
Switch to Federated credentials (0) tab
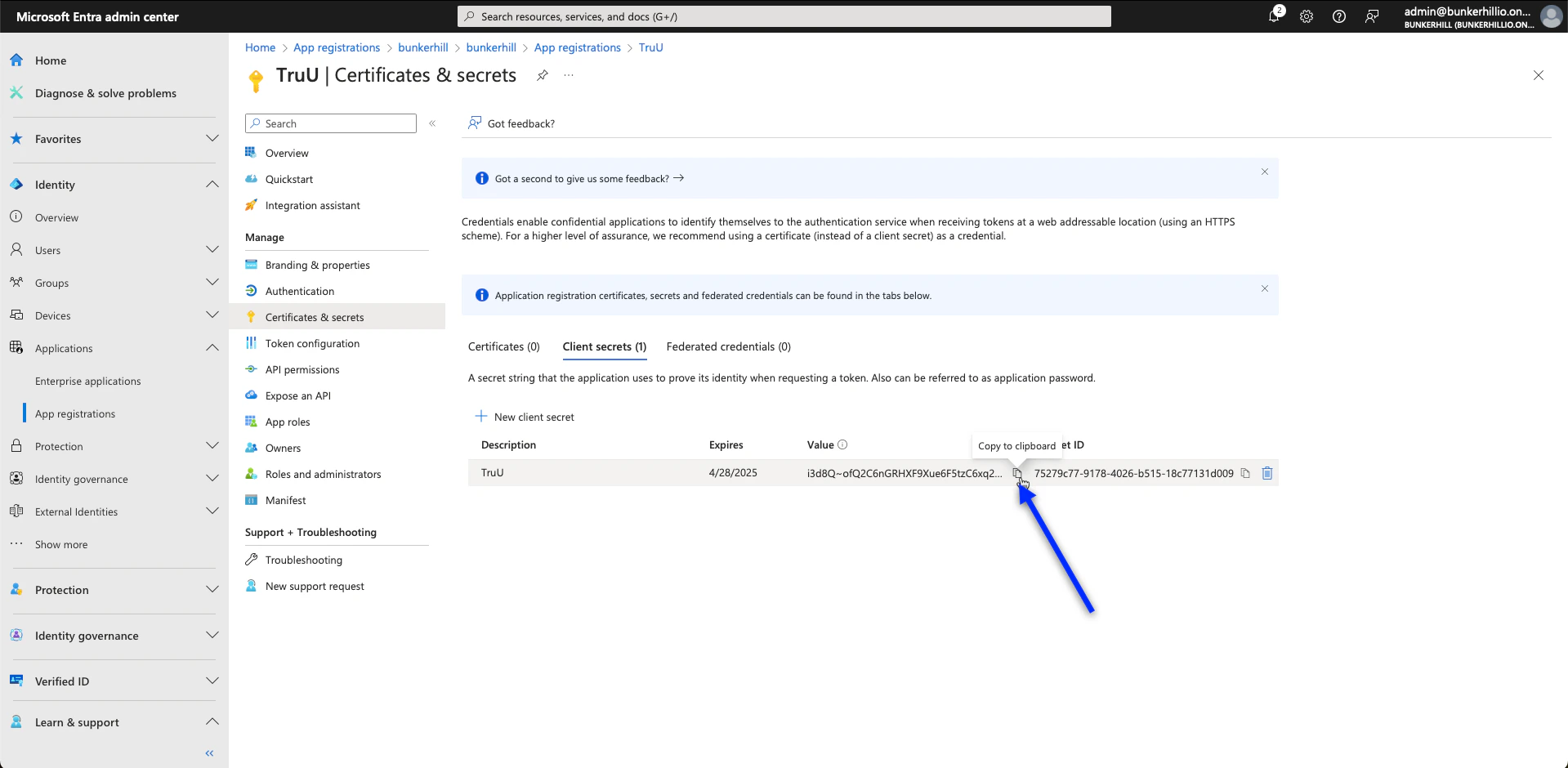pyautogui.click(x=729, y=346)
